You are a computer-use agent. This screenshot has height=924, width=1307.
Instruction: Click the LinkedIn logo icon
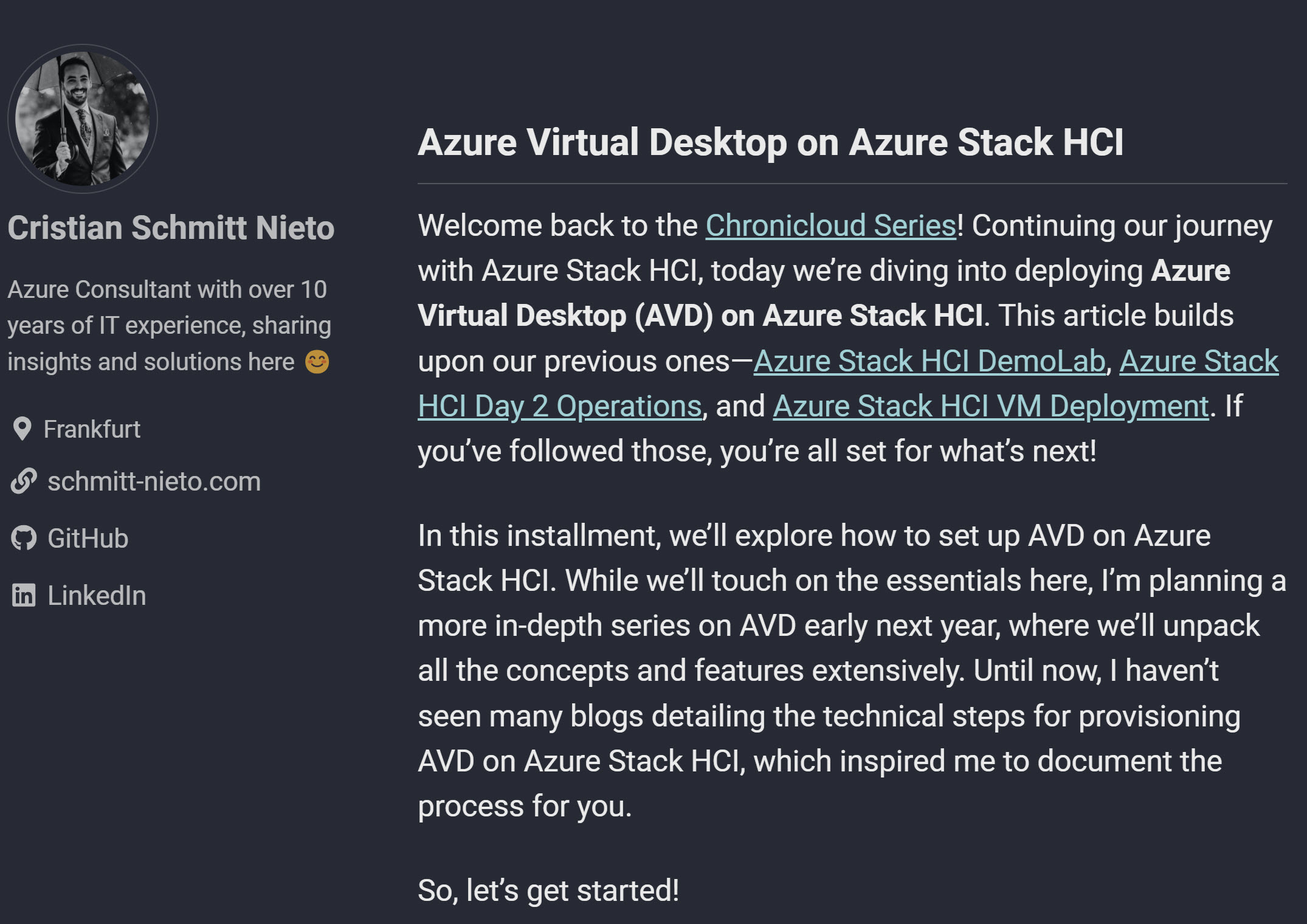pos(24,595)
